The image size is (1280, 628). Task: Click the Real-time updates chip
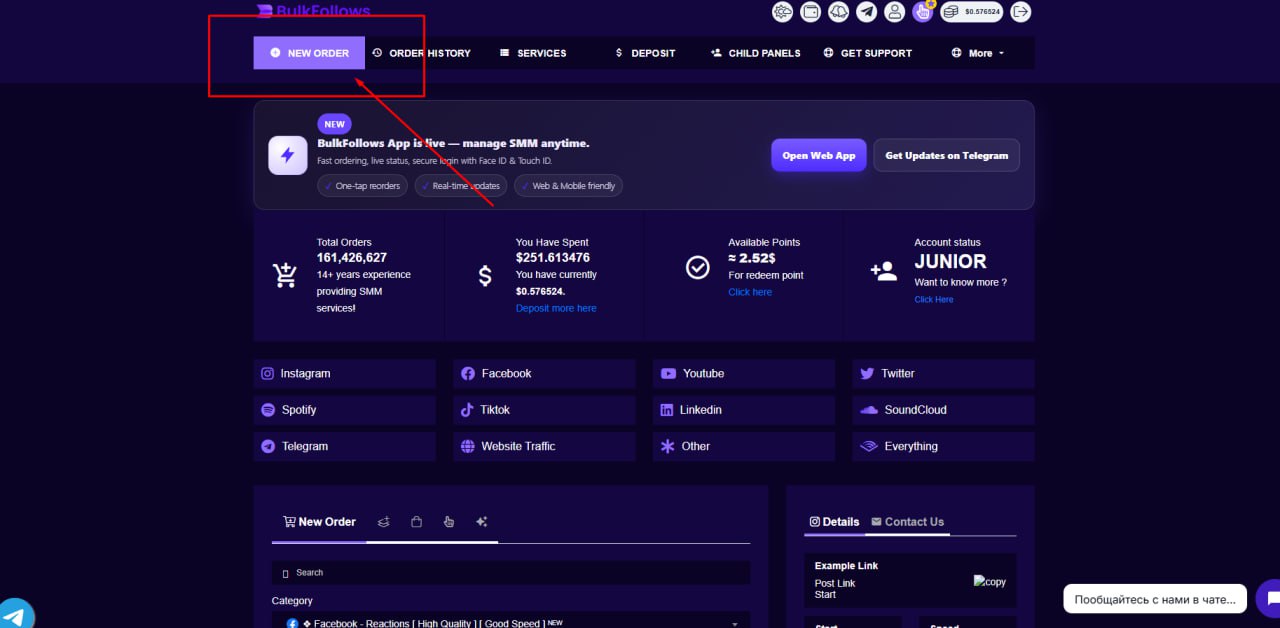(460, 186)
